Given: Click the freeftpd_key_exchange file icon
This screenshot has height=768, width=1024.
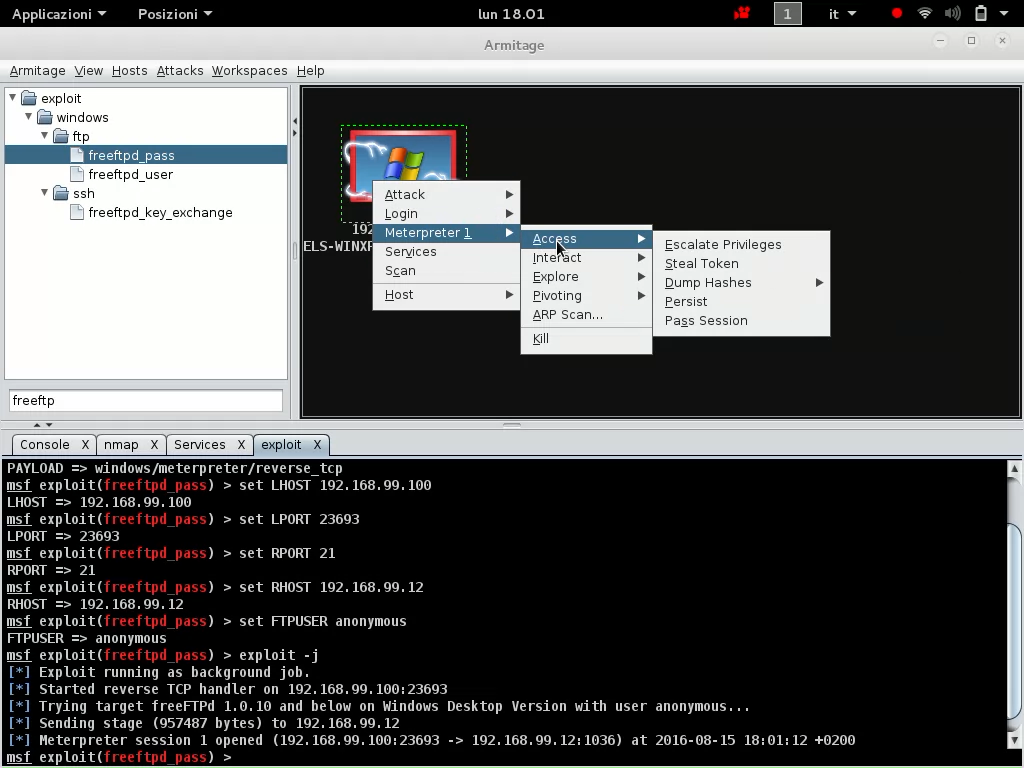Looking at the screenshot, I should click(x=77, y=212).
